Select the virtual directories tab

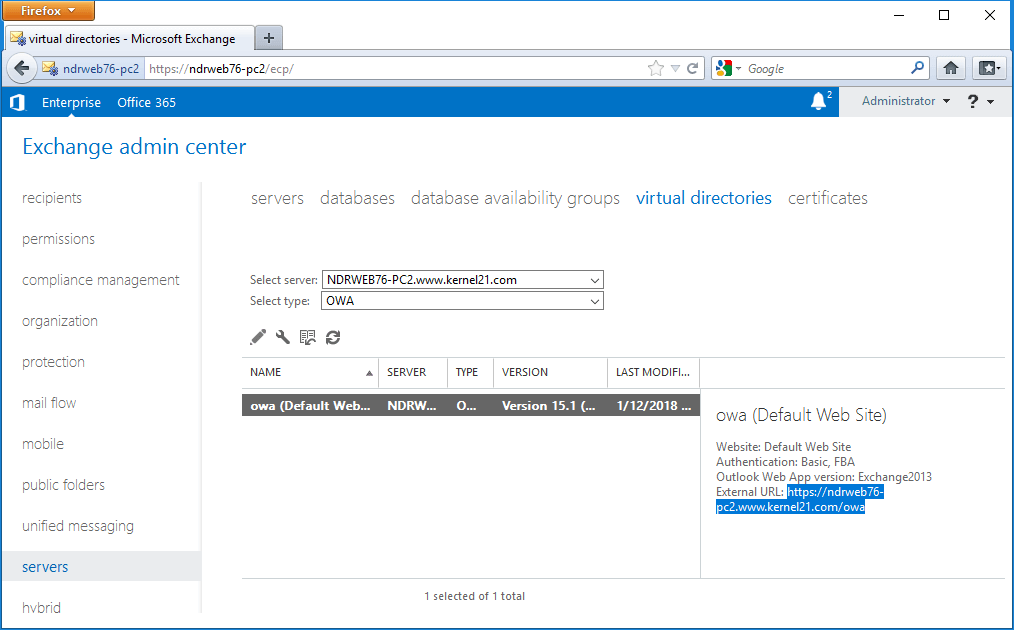click(704, 198)
